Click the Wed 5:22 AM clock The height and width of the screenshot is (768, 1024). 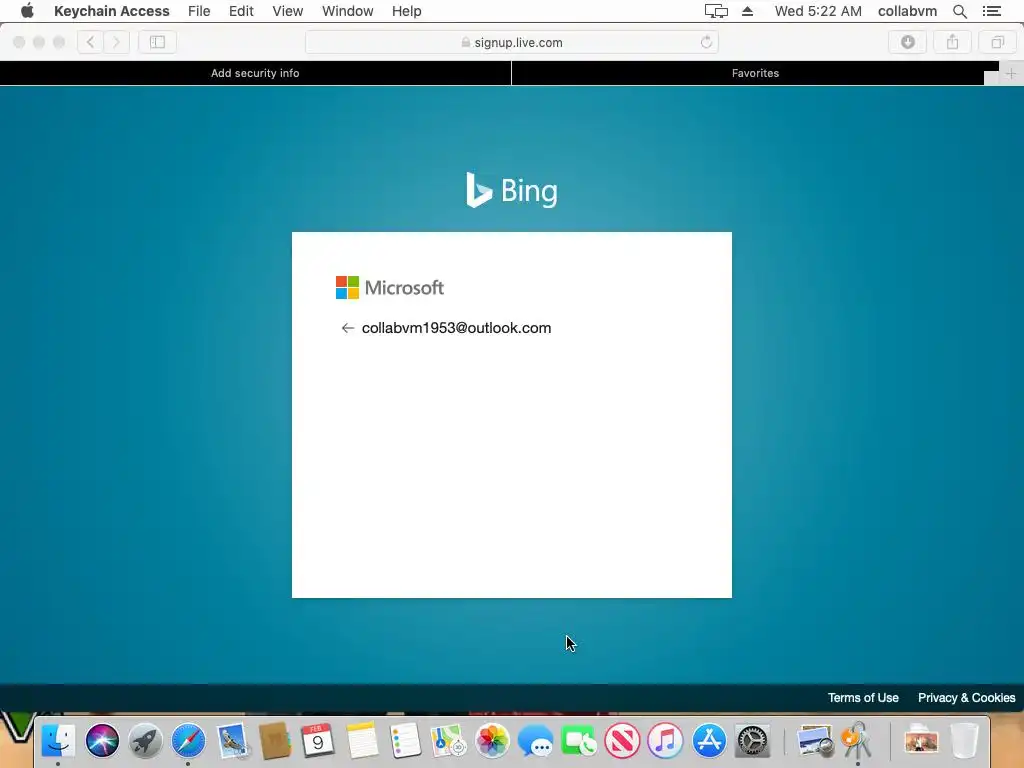coord(818,11)
